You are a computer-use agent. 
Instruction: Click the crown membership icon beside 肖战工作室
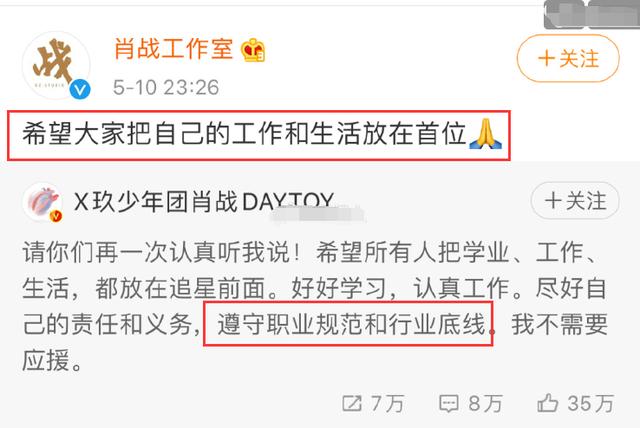(x=253, y=50)
